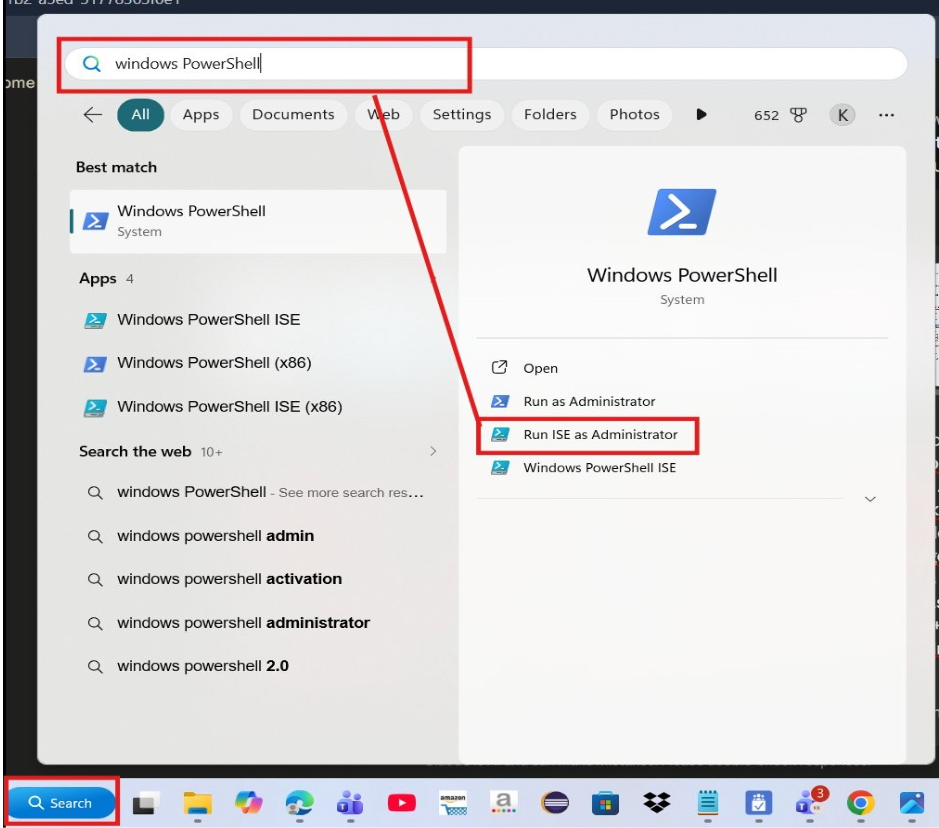Open the three-dot more options menu
The height and width of the screenshot is (828, 939).
886,115
